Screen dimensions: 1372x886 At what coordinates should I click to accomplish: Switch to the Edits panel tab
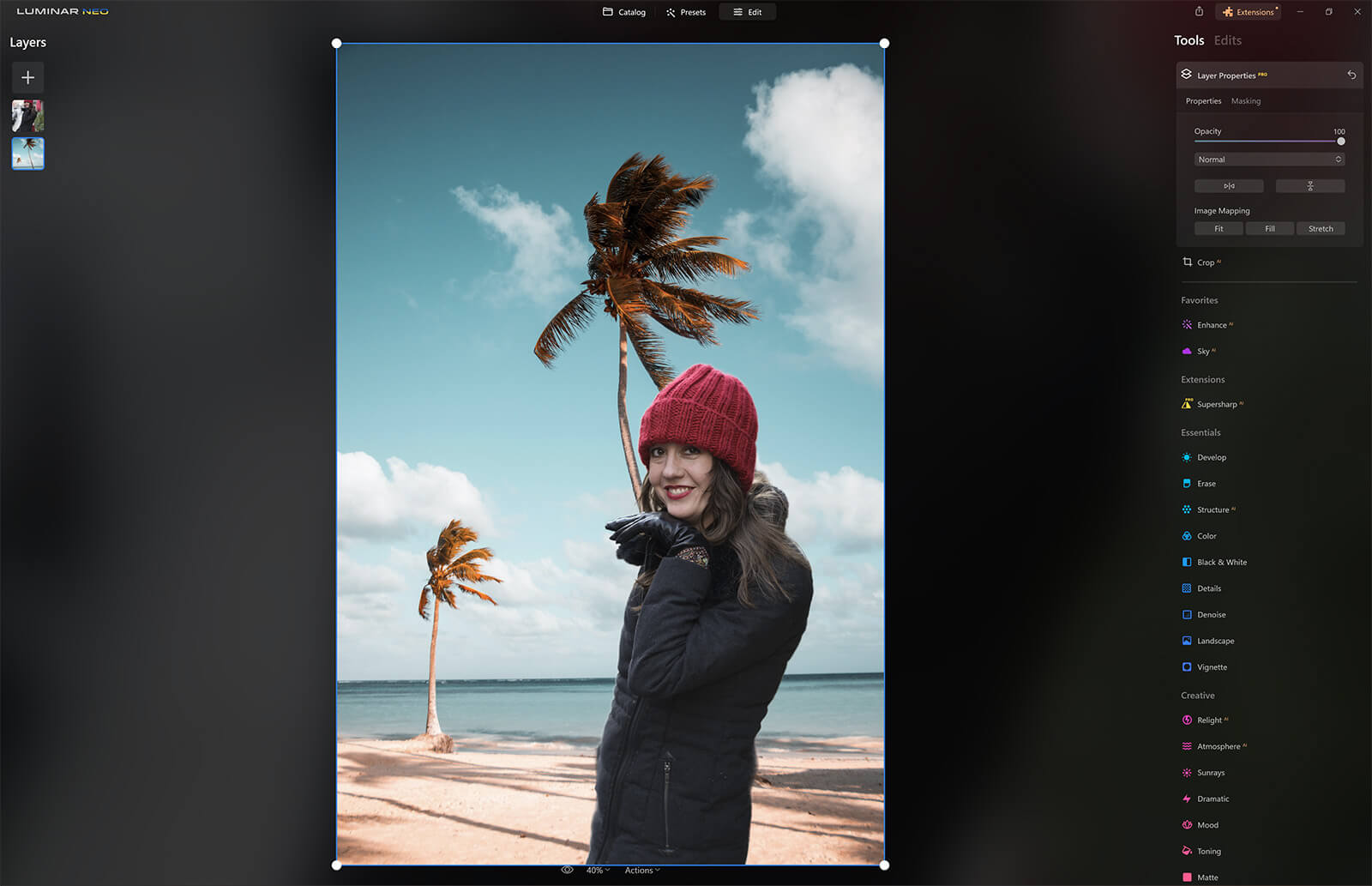click(x=1227, y=40)
